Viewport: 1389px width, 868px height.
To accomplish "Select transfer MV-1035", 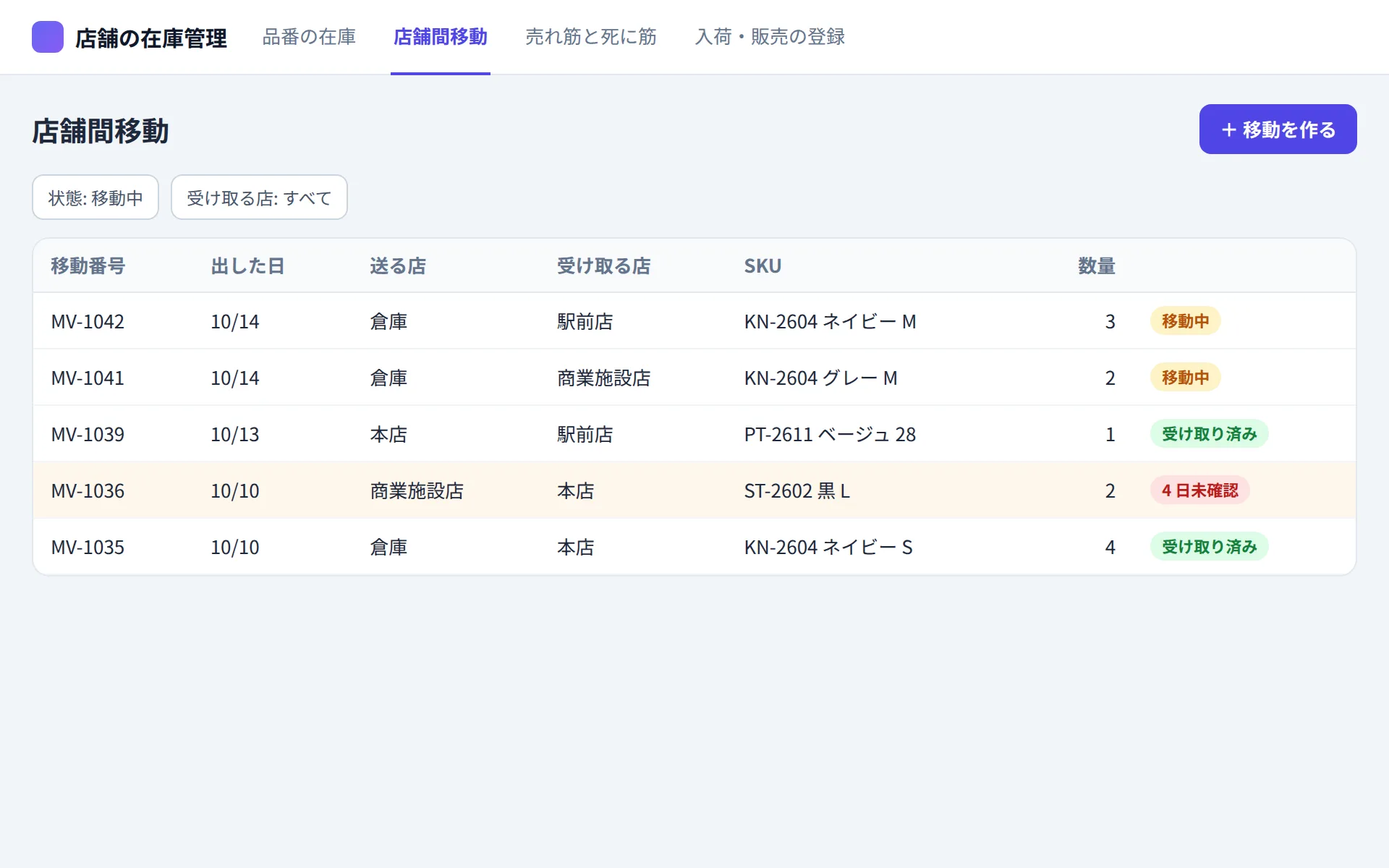I will click(694, 547).
